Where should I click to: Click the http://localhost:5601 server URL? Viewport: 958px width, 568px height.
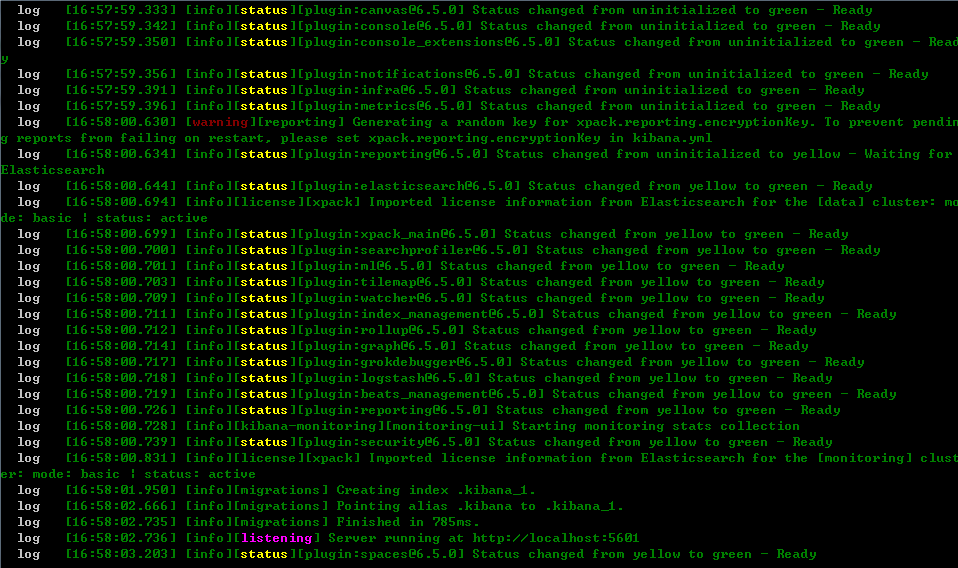[x=556, y=538]
